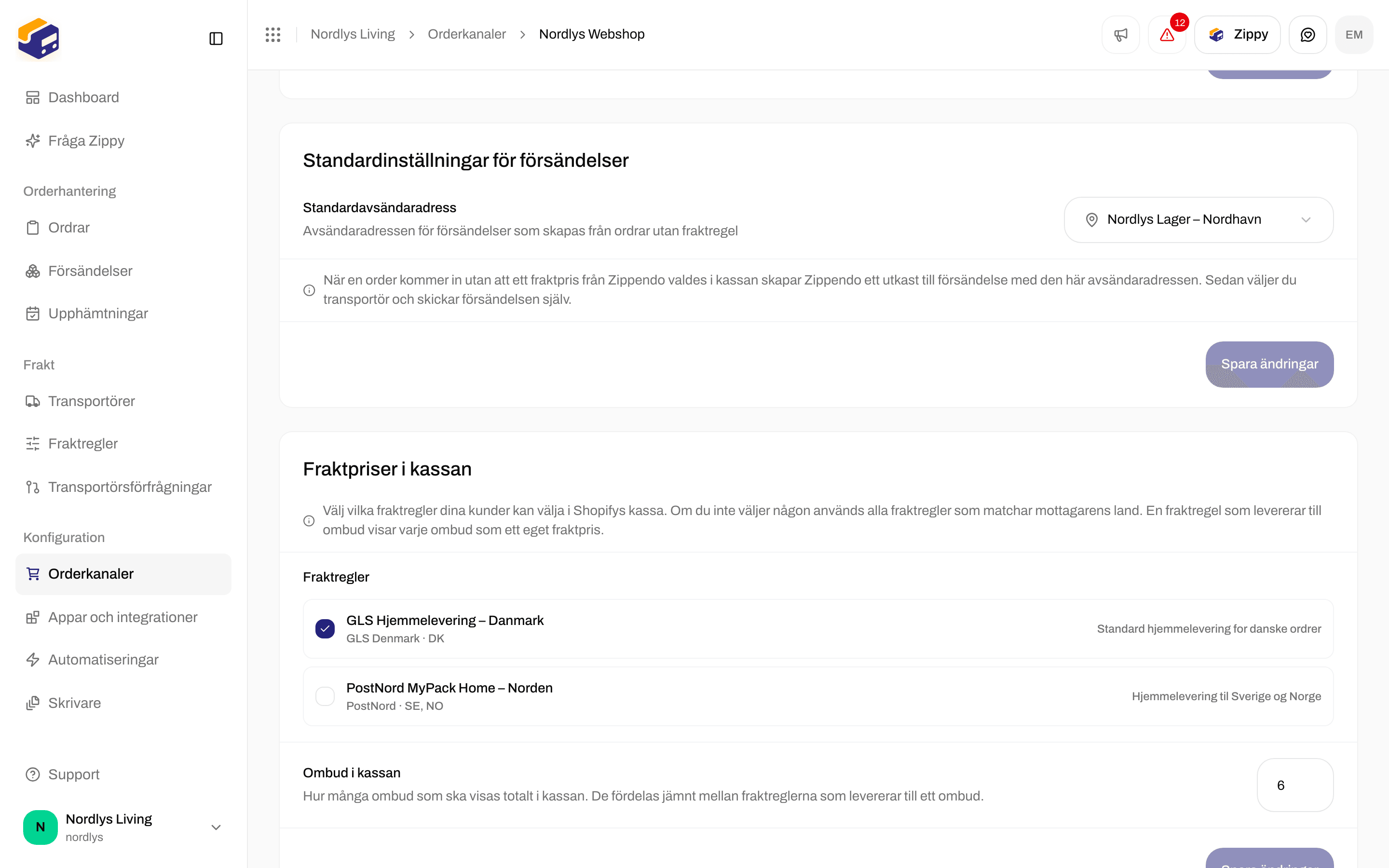Open the EM user avatar
The width and height of the screenshot is (1389, 868).
pyautogui.click(x=1354, y=35)
